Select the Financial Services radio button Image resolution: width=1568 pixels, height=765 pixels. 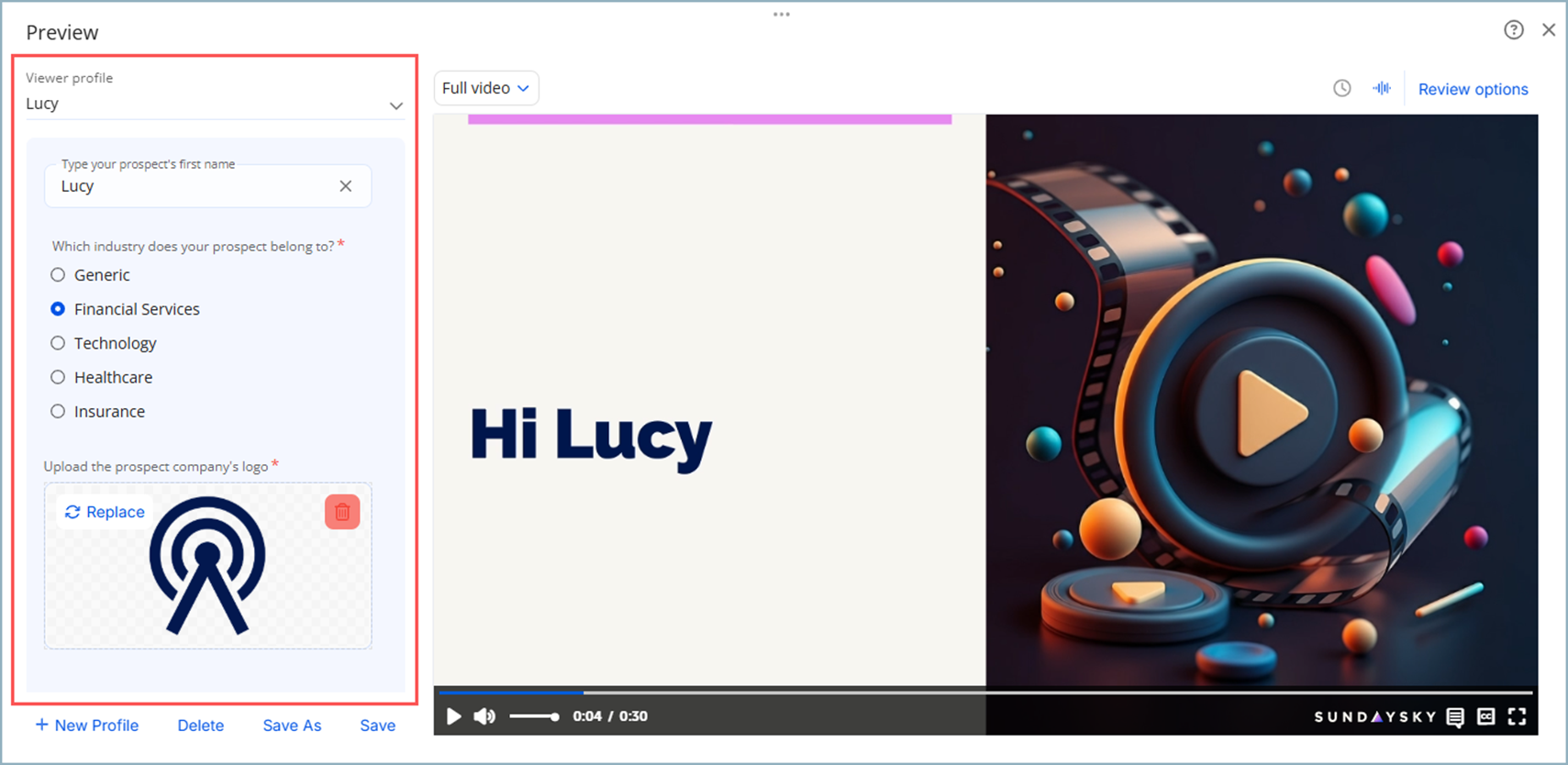tap(58, 309)
